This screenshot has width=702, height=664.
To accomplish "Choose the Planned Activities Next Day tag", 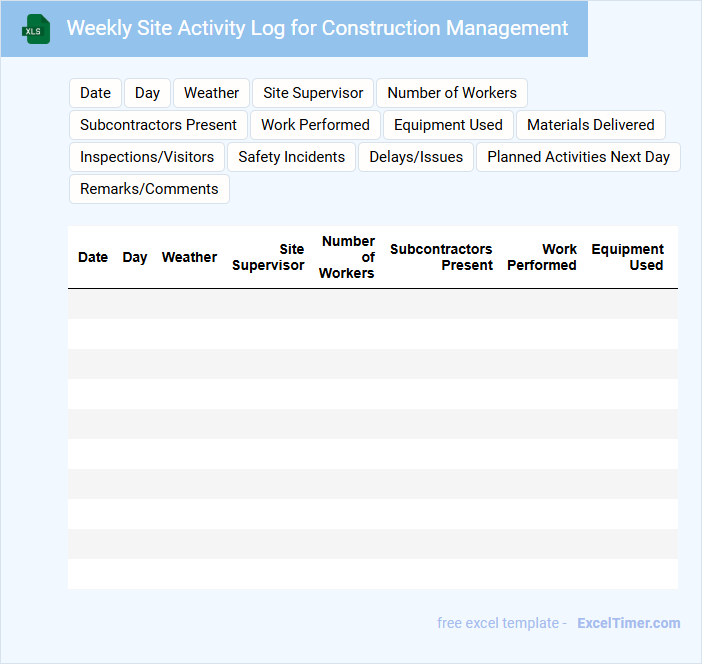I will pyautogui.click(x=578, y=157).
